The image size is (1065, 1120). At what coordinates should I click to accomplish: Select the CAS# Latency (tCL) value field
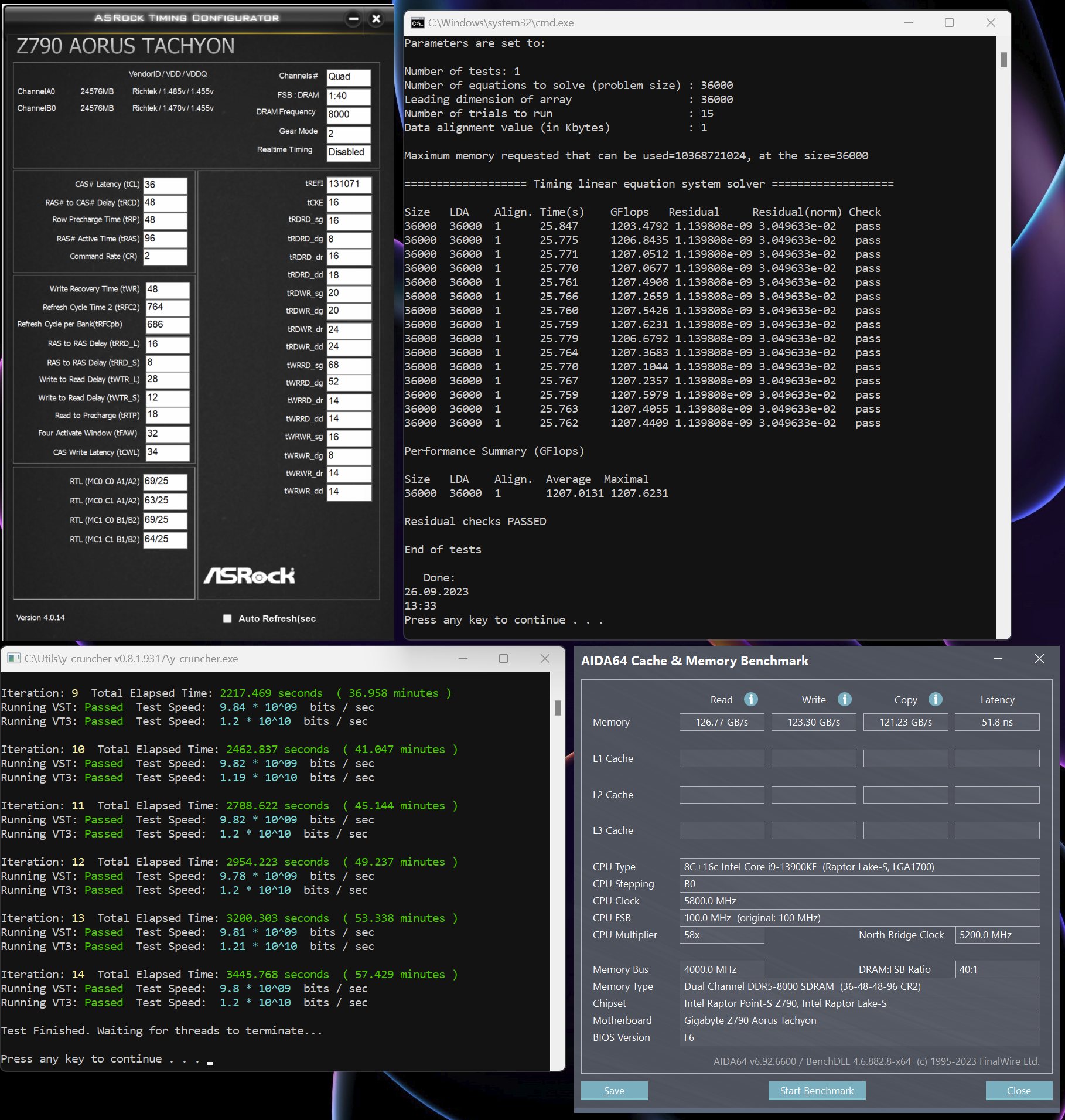165,185
